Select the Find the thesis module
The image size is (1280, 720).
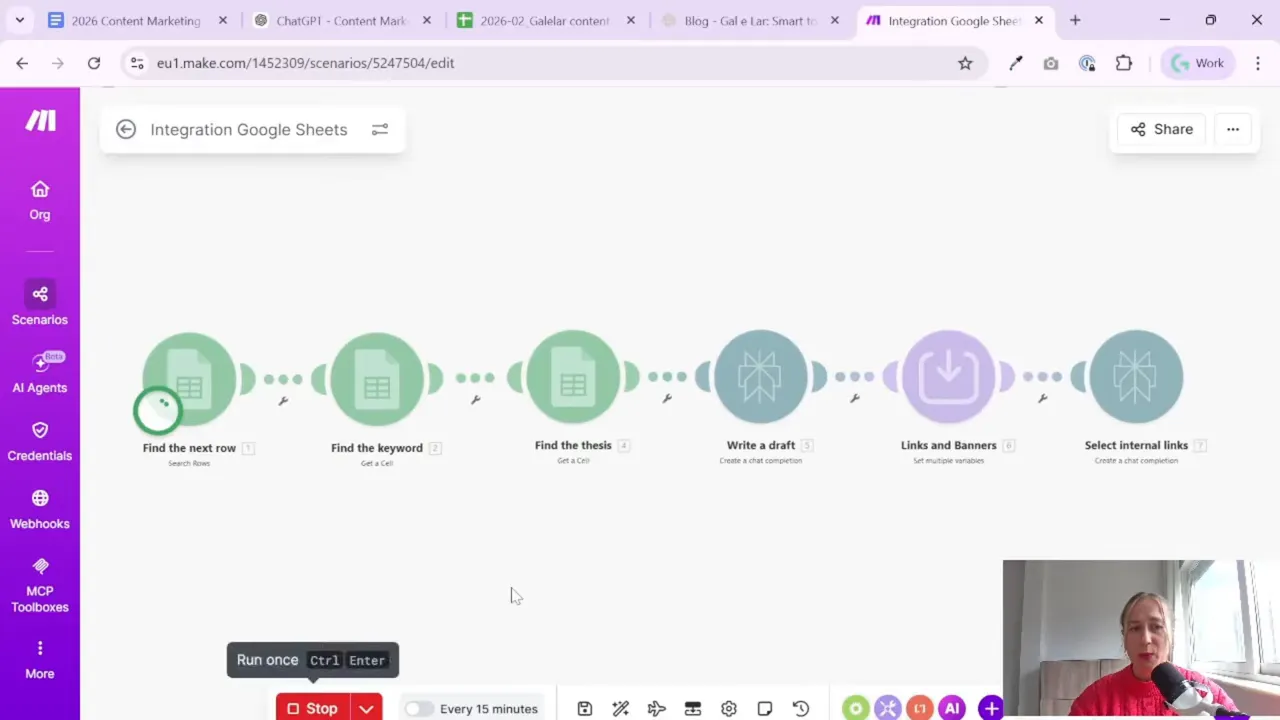(573, 377)
